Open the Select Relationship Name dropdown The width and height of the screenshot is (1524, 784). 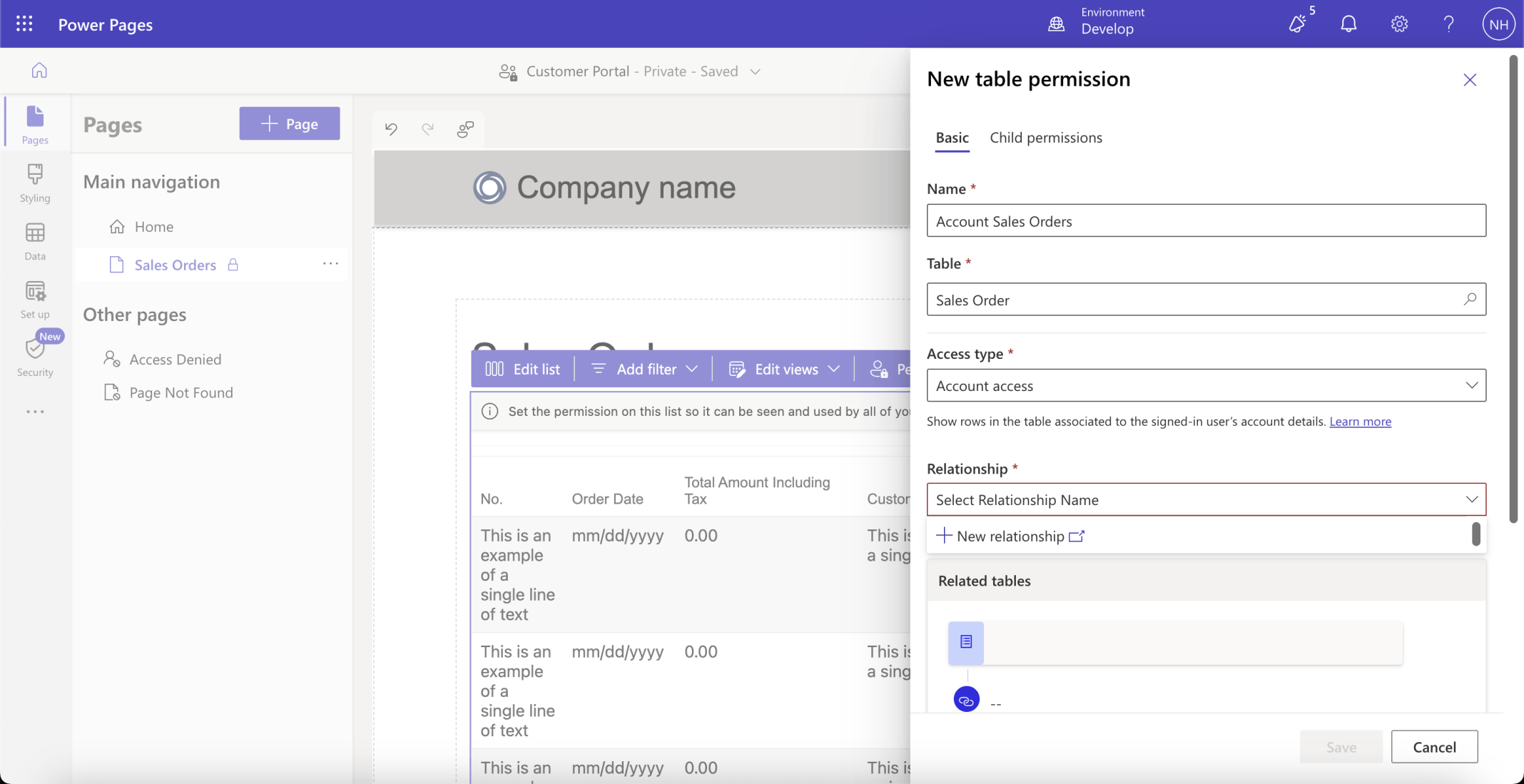pyautogui.click(x=1206, y=499)
